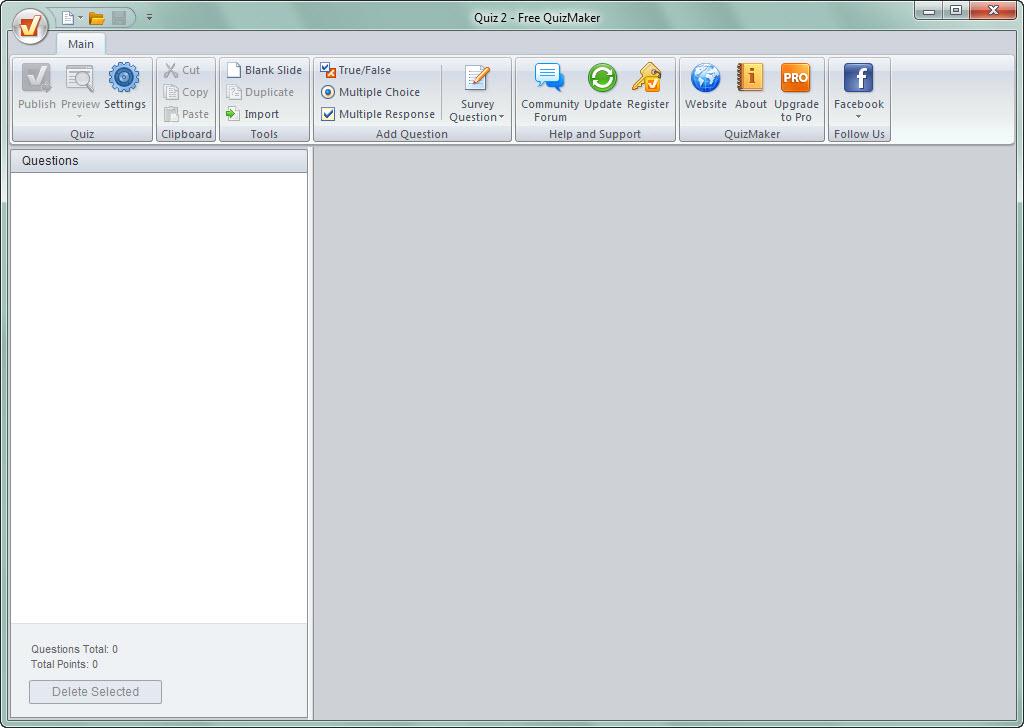
Task: Open the QuizMaker application menu orb
Action: 30,26
